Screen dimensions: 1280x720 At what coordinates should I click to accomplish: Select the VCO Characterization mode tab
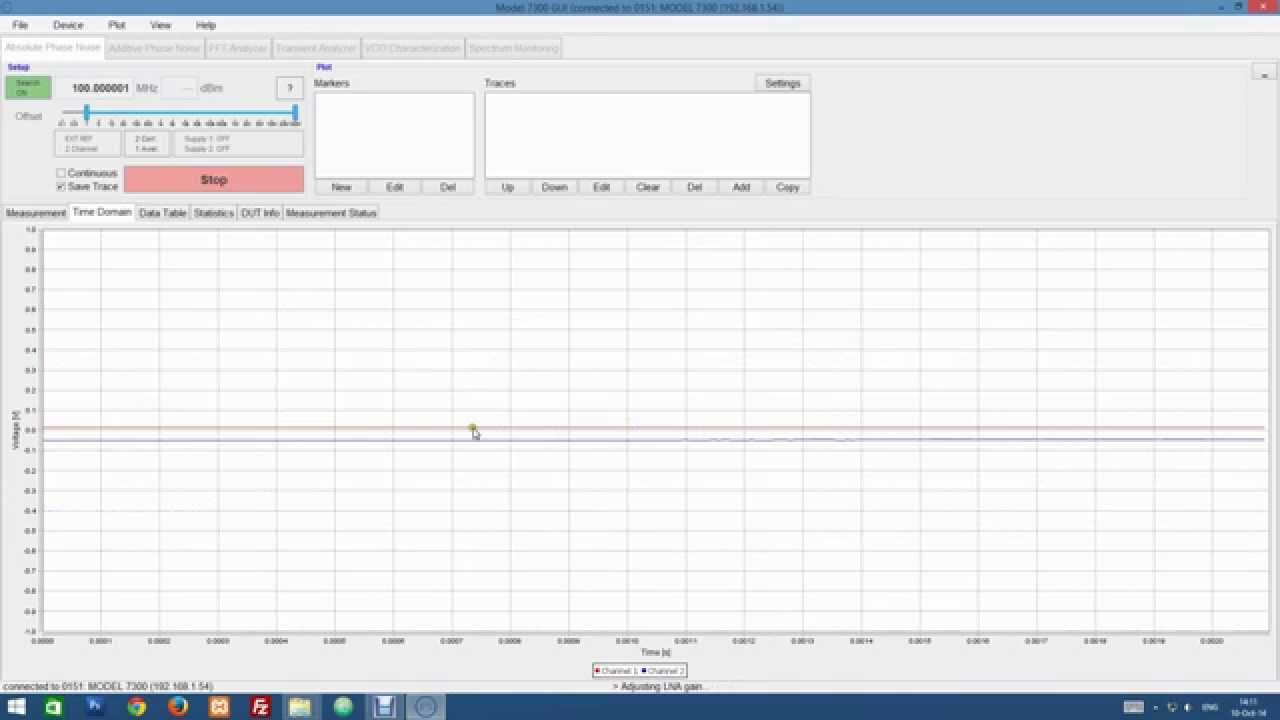coord(413,48)
